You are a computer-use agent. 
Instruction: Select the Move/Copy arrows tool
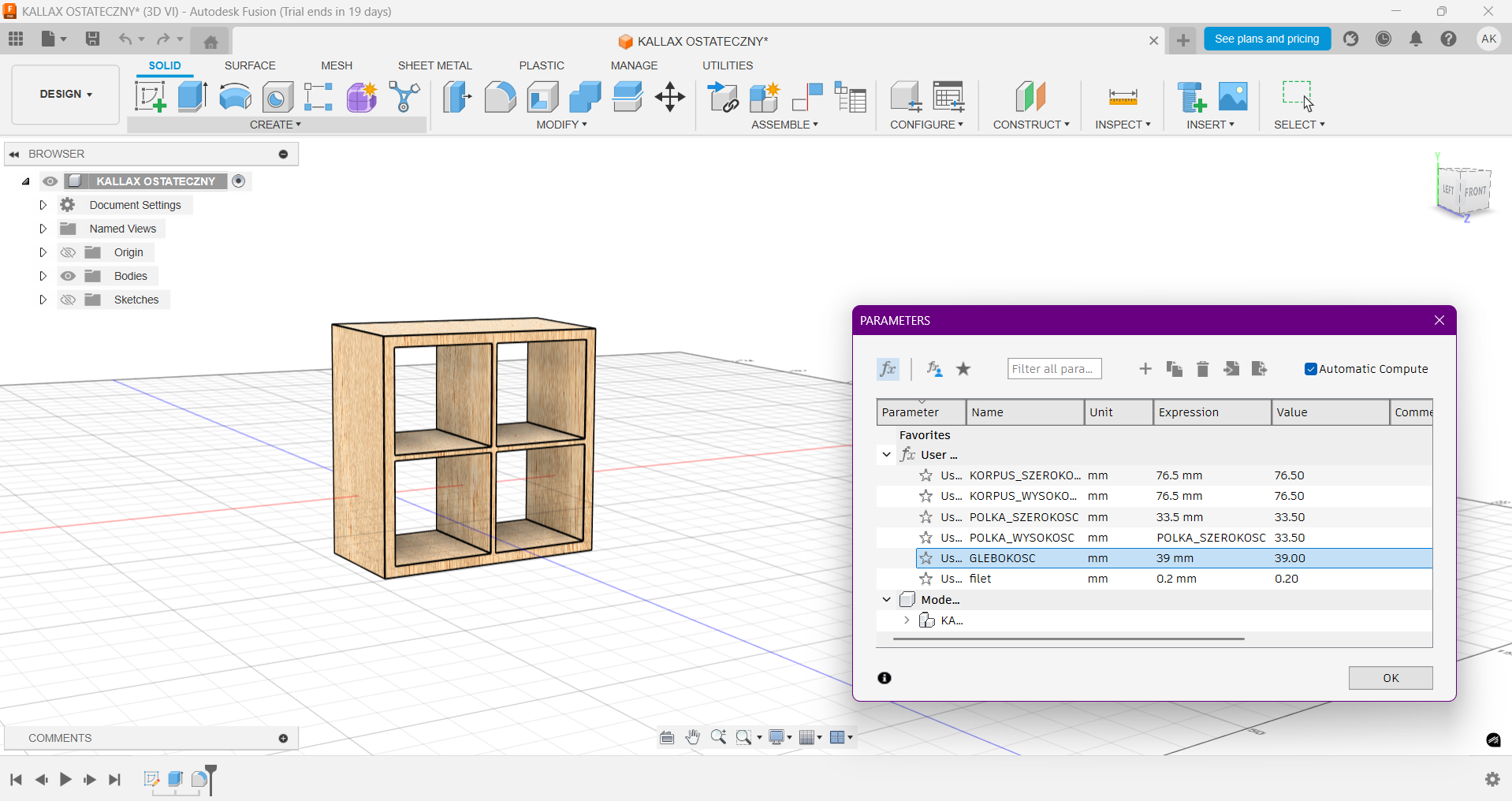tap(670, 97)
